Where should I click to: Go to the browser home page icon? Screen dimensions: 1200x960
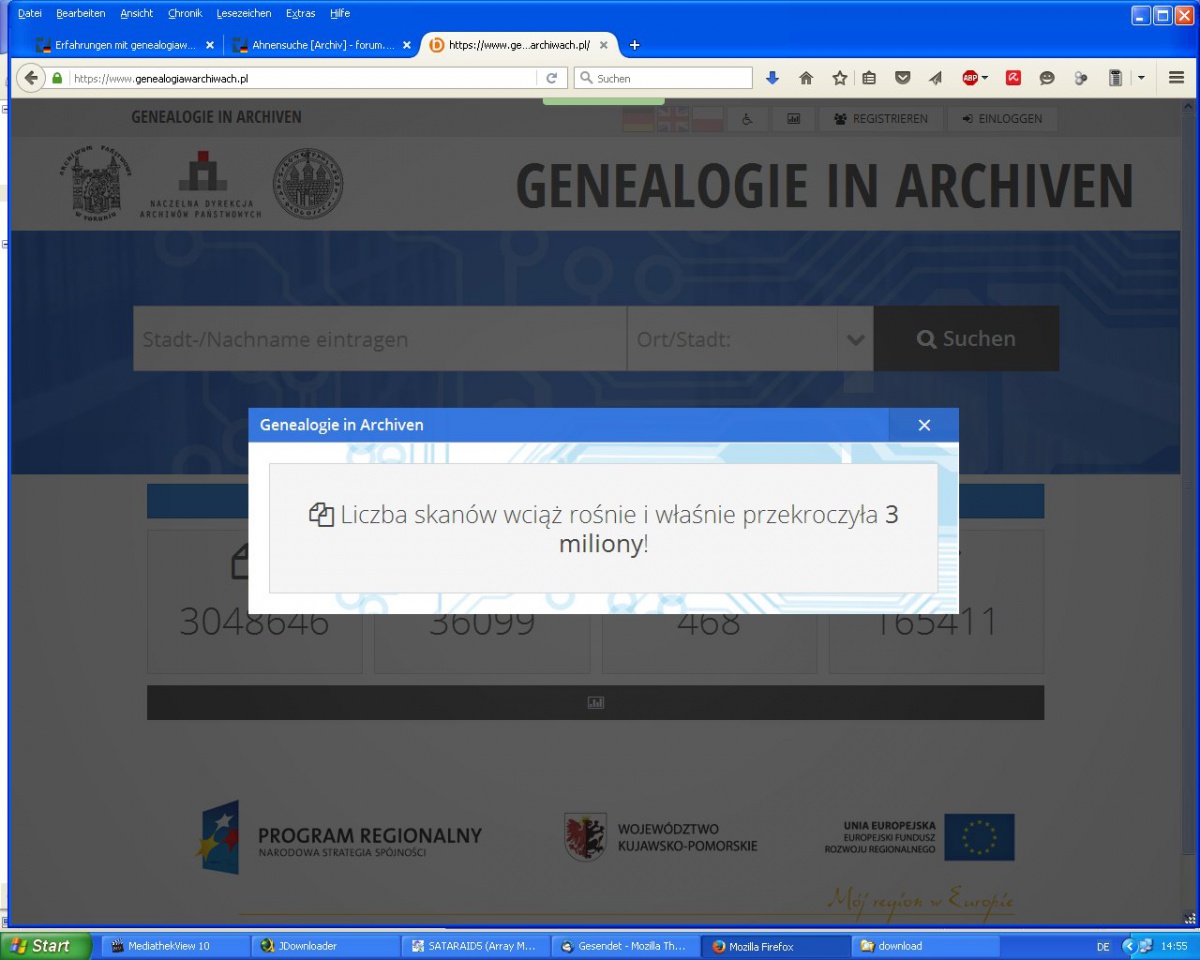(x=806, y=78)
